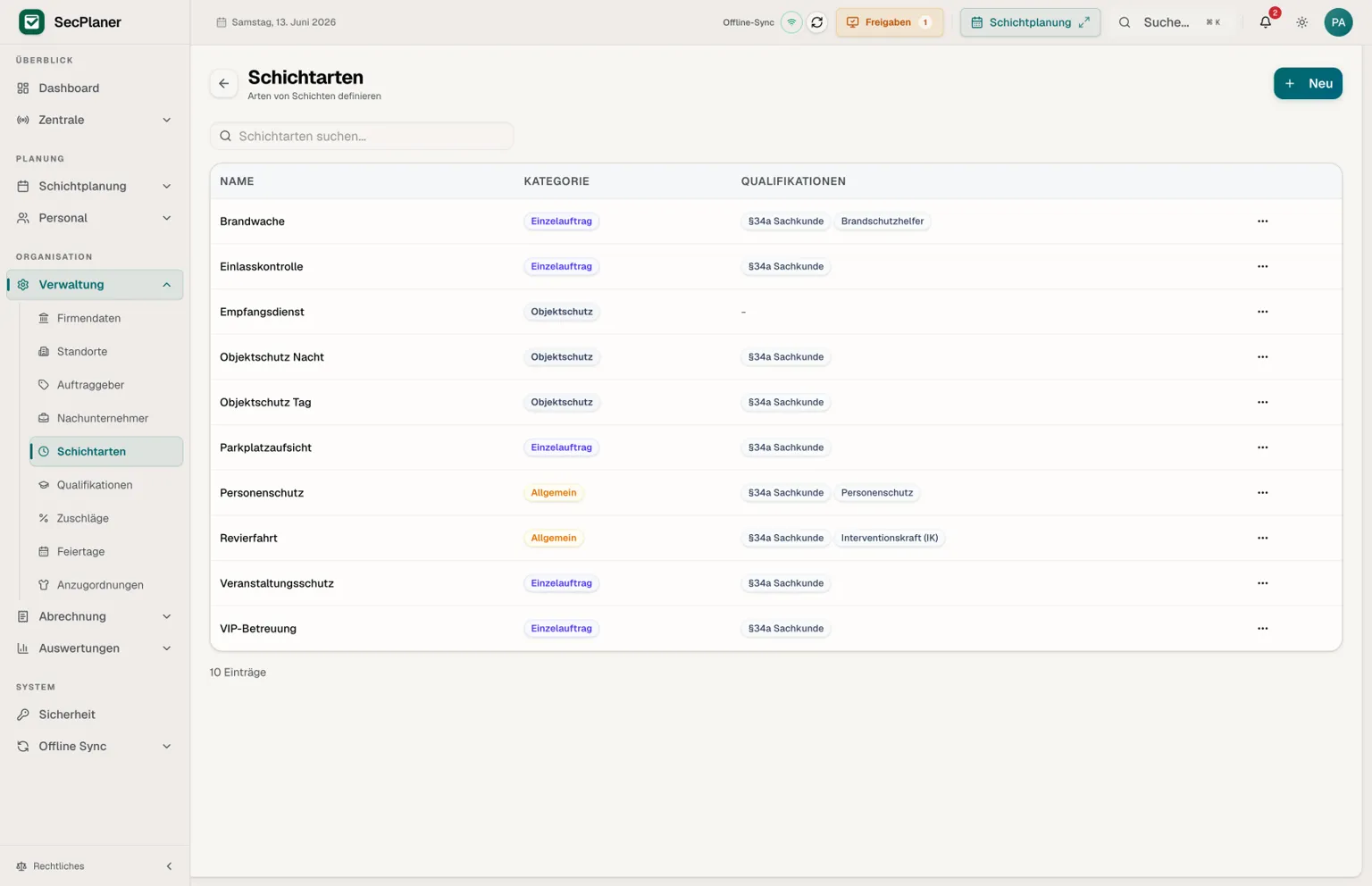Click the sync refresh icon
1372x886 pixels.
coord(816,22)
